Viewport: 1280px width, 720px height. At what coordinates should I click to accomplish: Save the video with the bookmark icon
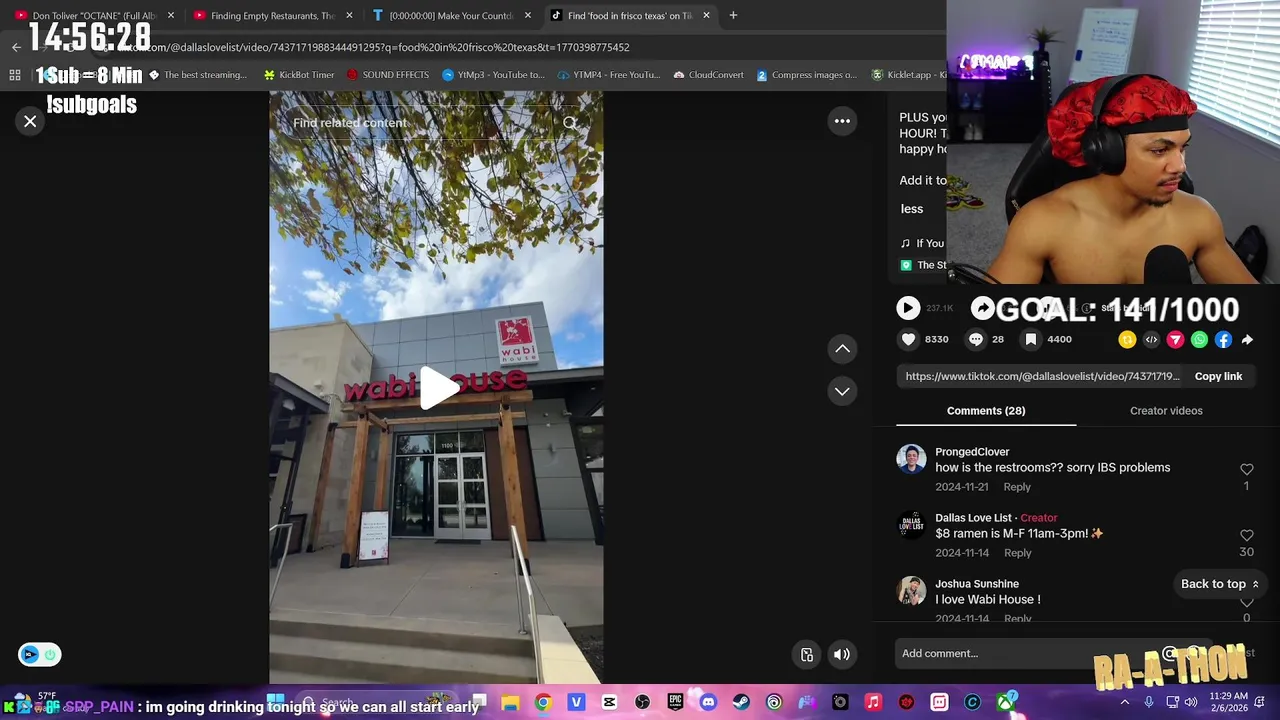(1030, 339)
